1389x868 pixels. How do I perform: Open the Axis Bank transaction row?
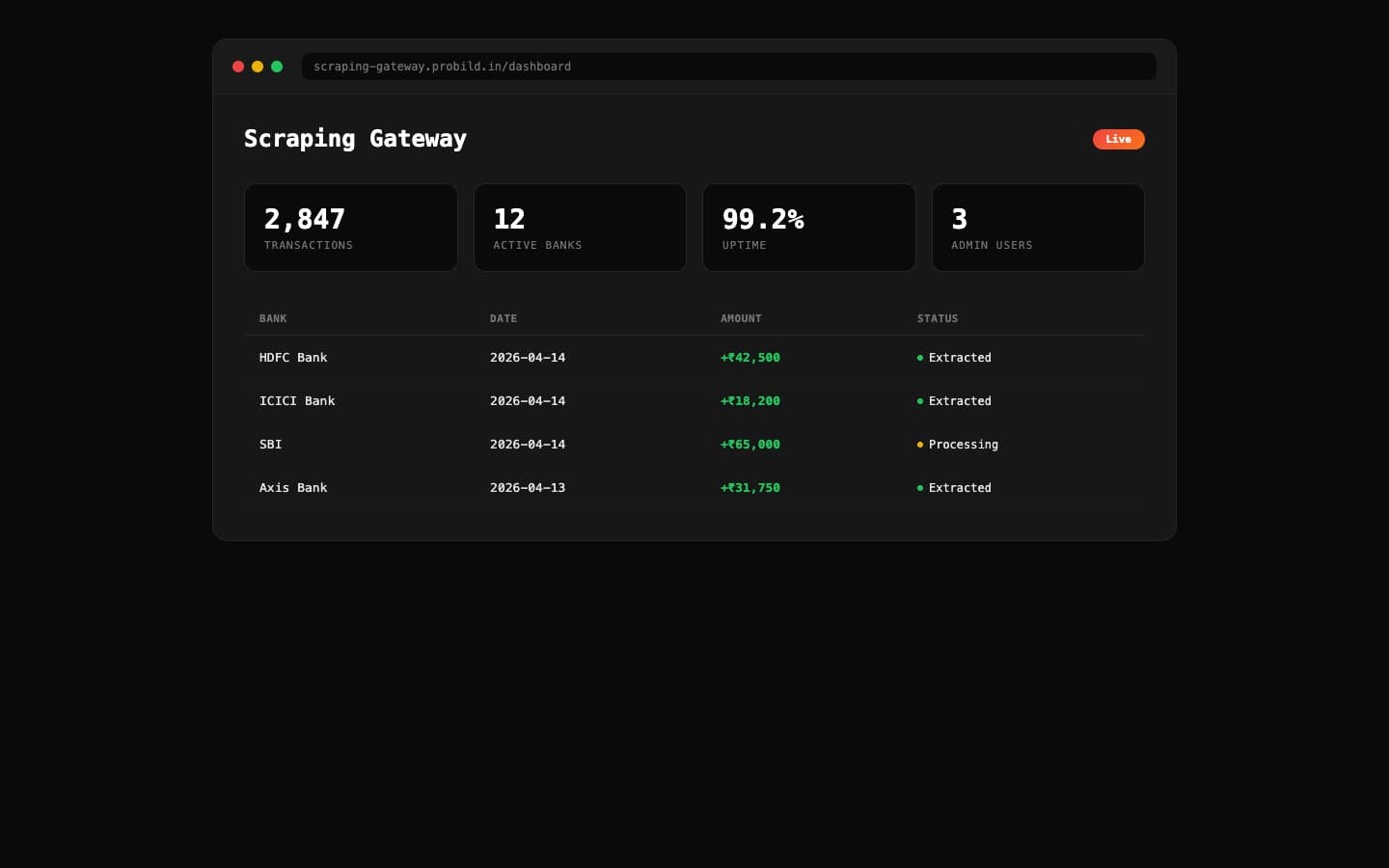[293, 488]
